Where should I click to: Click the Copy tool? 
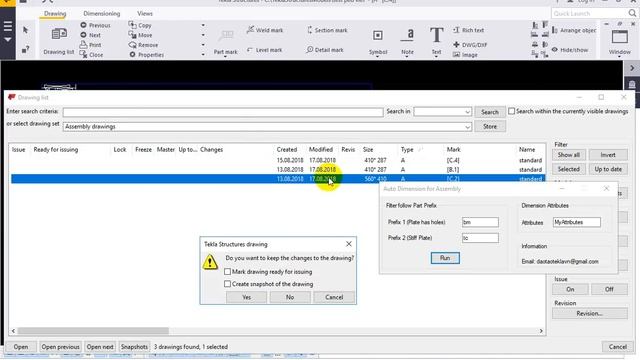(x=140, y=25)
